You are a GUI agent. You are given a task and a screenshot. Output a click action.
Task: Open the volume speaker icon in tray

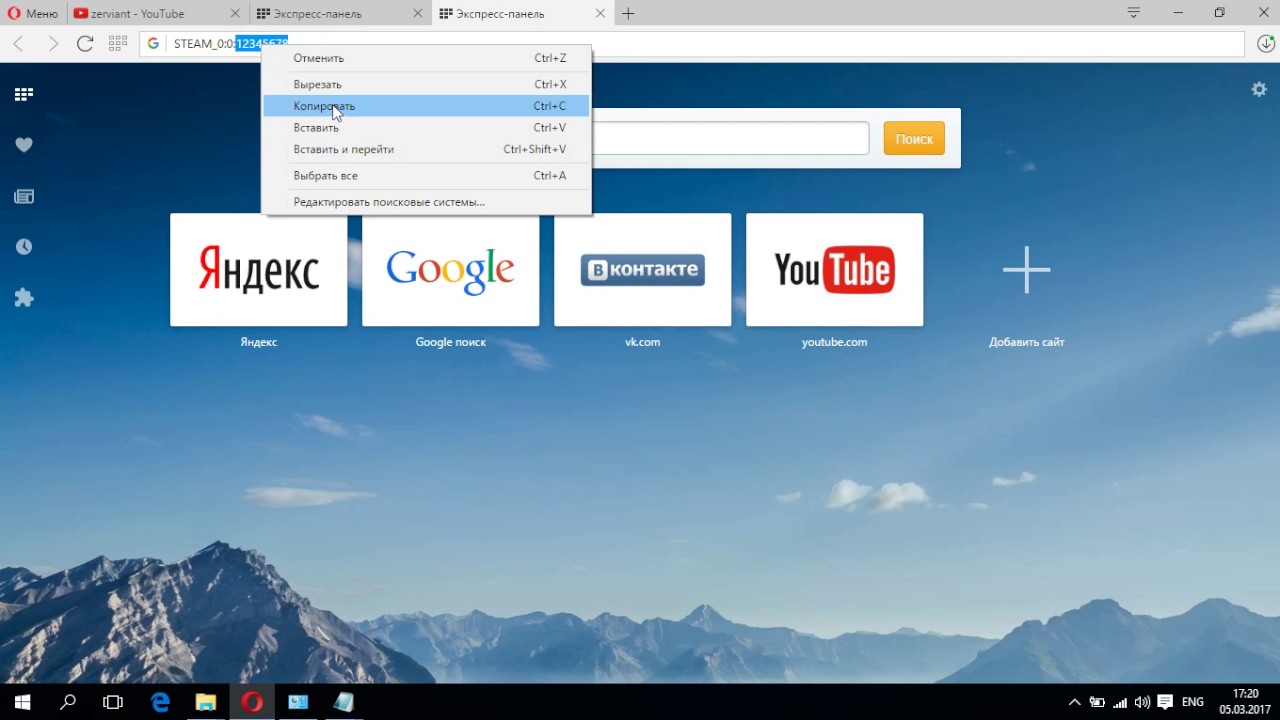(x=1142, y=702)
